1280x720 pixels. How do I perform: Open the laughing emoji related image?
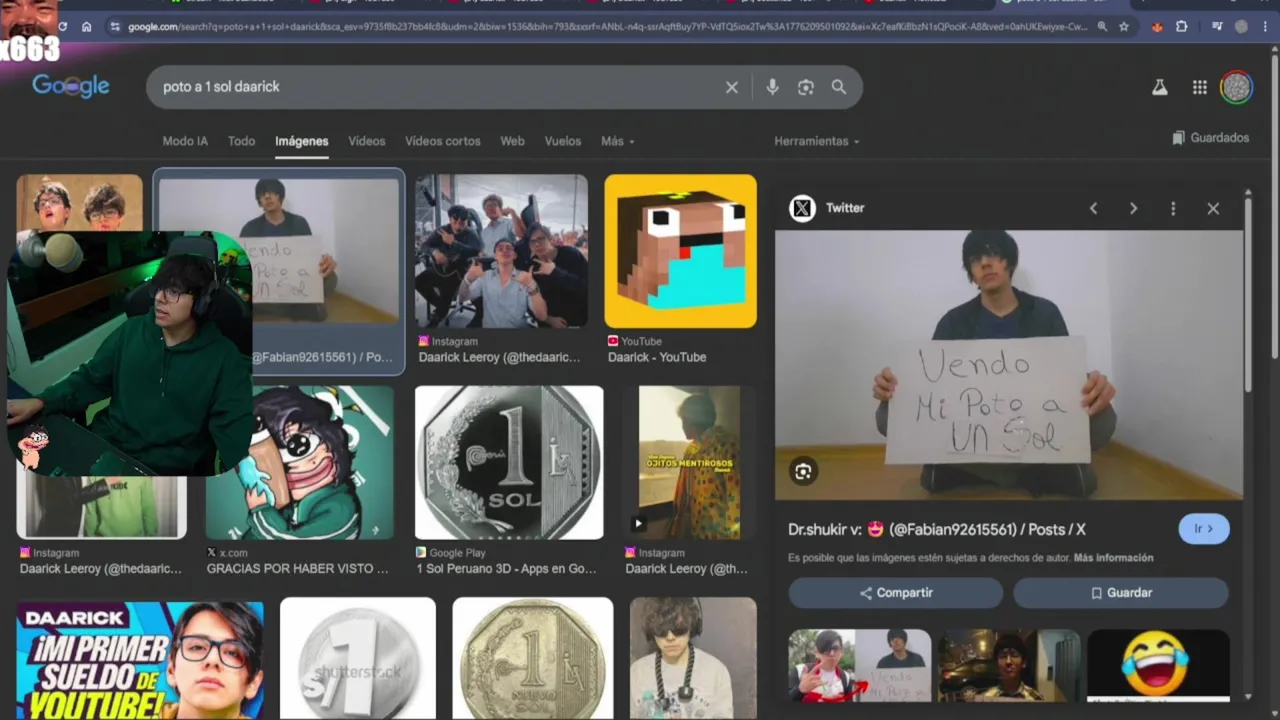(x=1158, y=665)
